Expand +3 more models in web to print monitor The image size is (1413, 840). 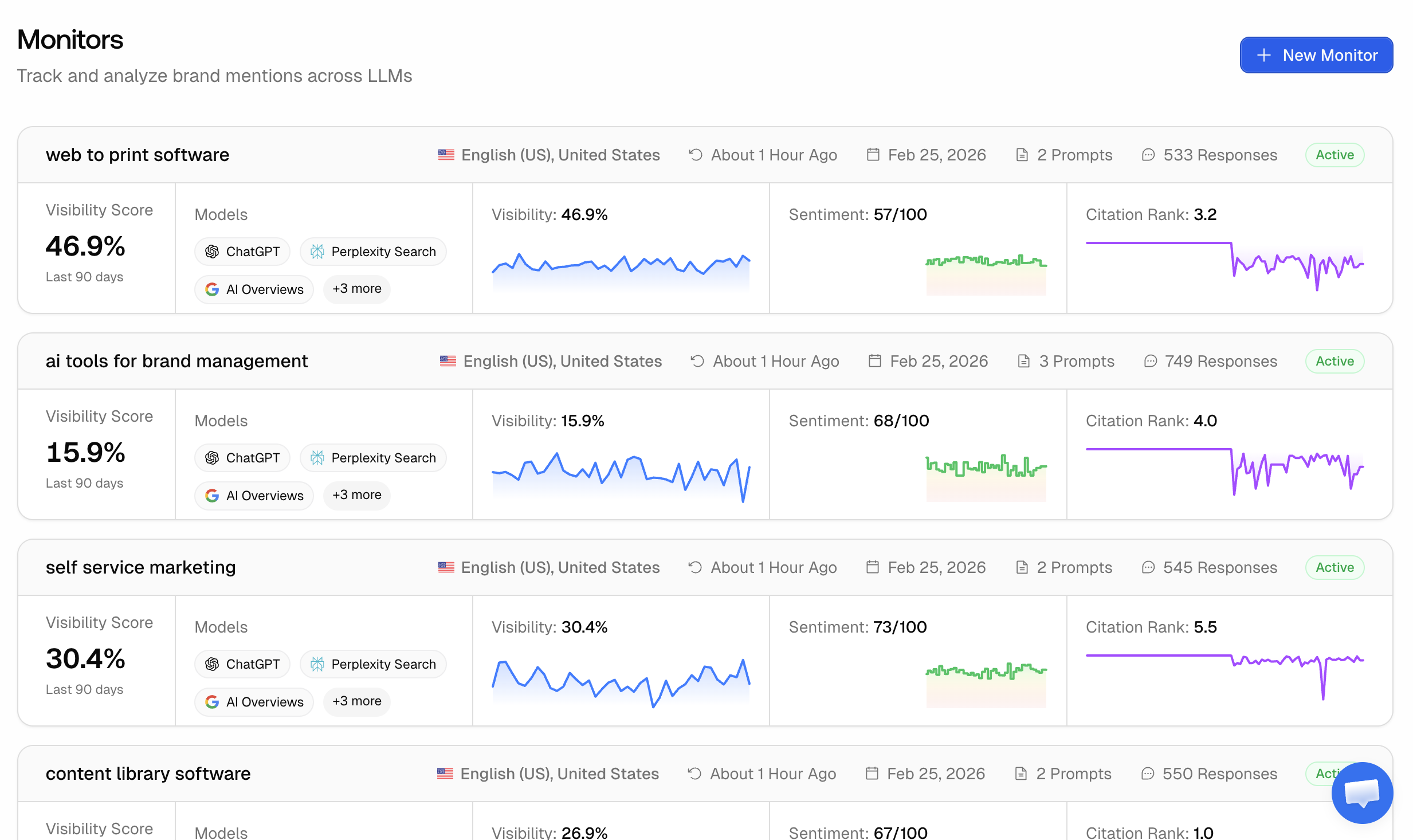tap(356, 289)
